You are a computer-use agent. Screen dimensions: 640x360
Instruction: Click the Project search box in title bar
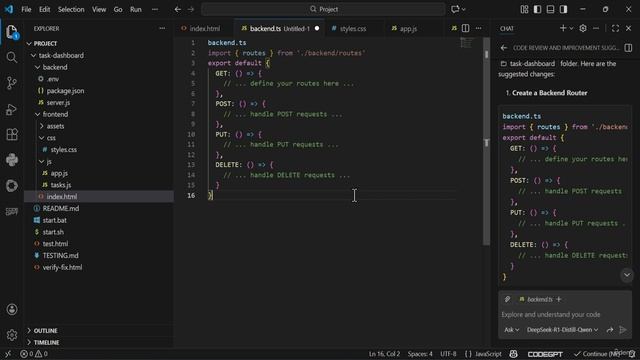coord(323,9)
